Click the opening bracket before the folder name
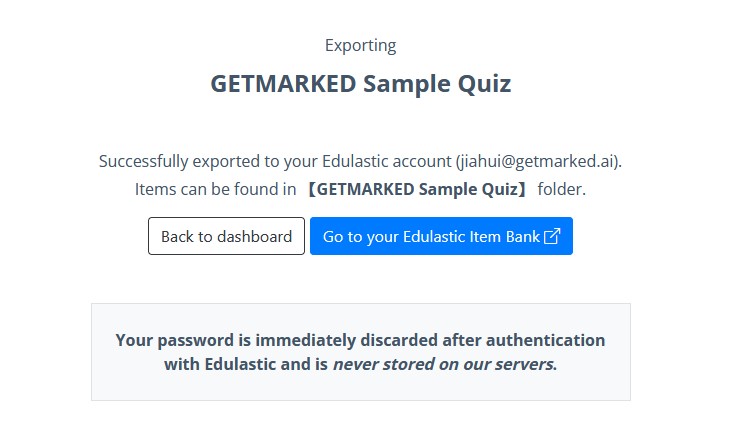 [x=311, y=189]
